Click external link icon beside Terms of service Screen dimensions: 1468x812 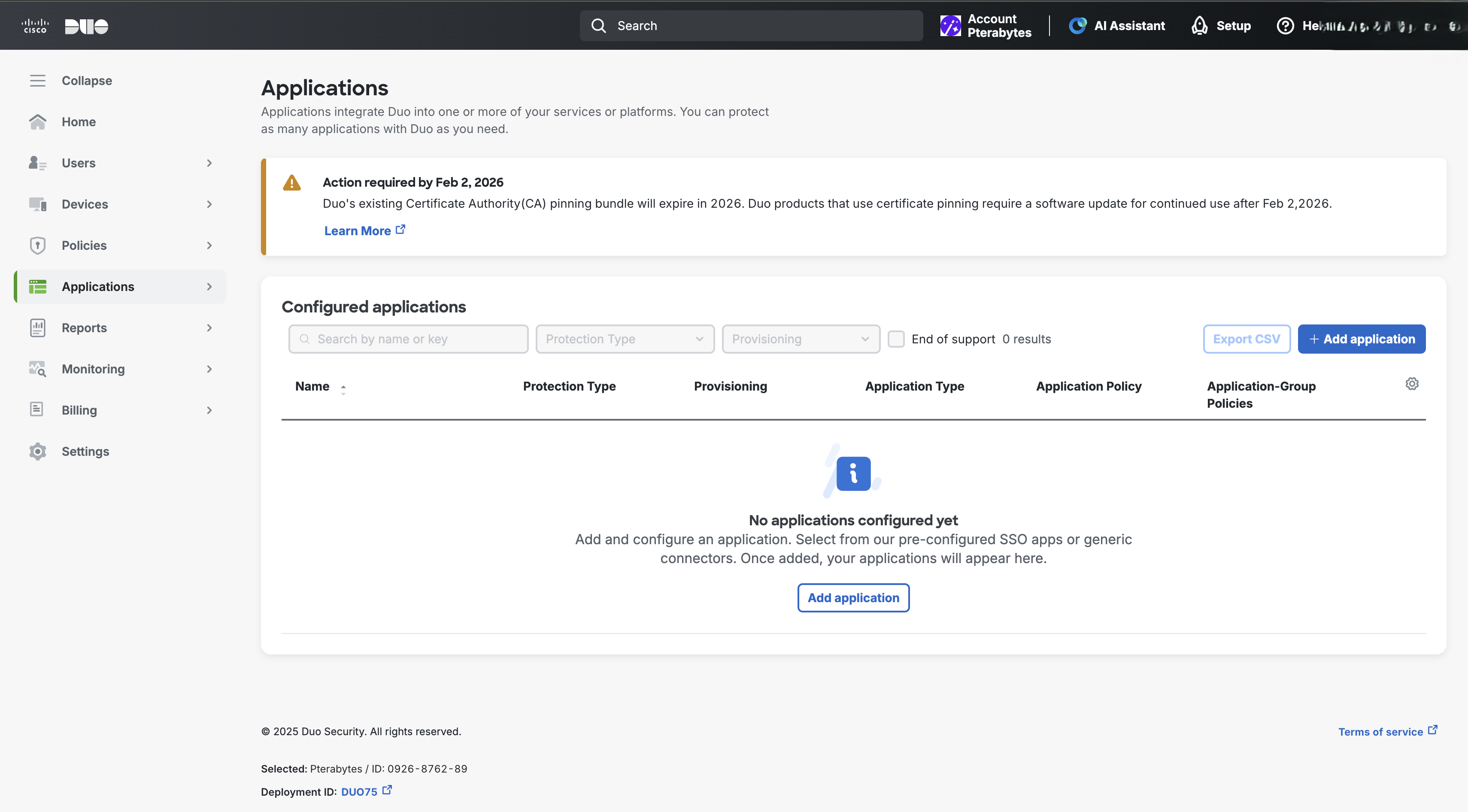(x=1433, y=730)
